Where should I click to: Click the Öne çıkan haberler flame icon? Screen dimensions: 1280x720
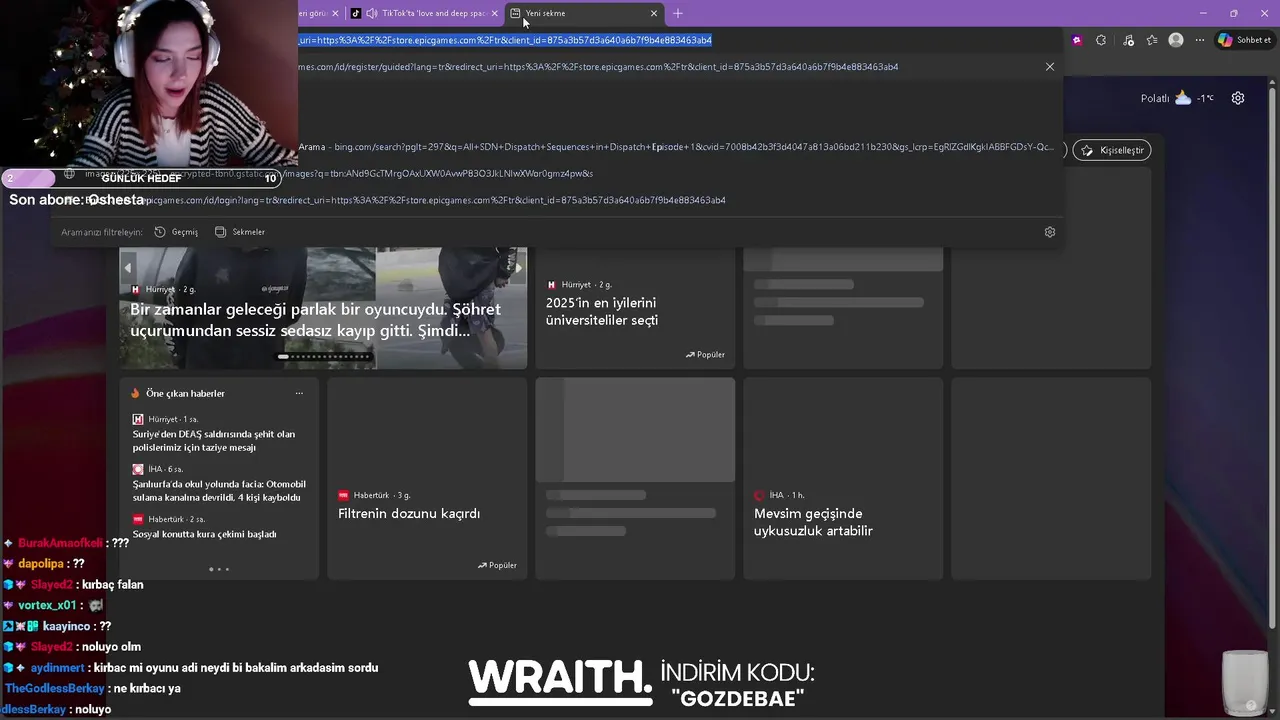click(x=136, y=393)
